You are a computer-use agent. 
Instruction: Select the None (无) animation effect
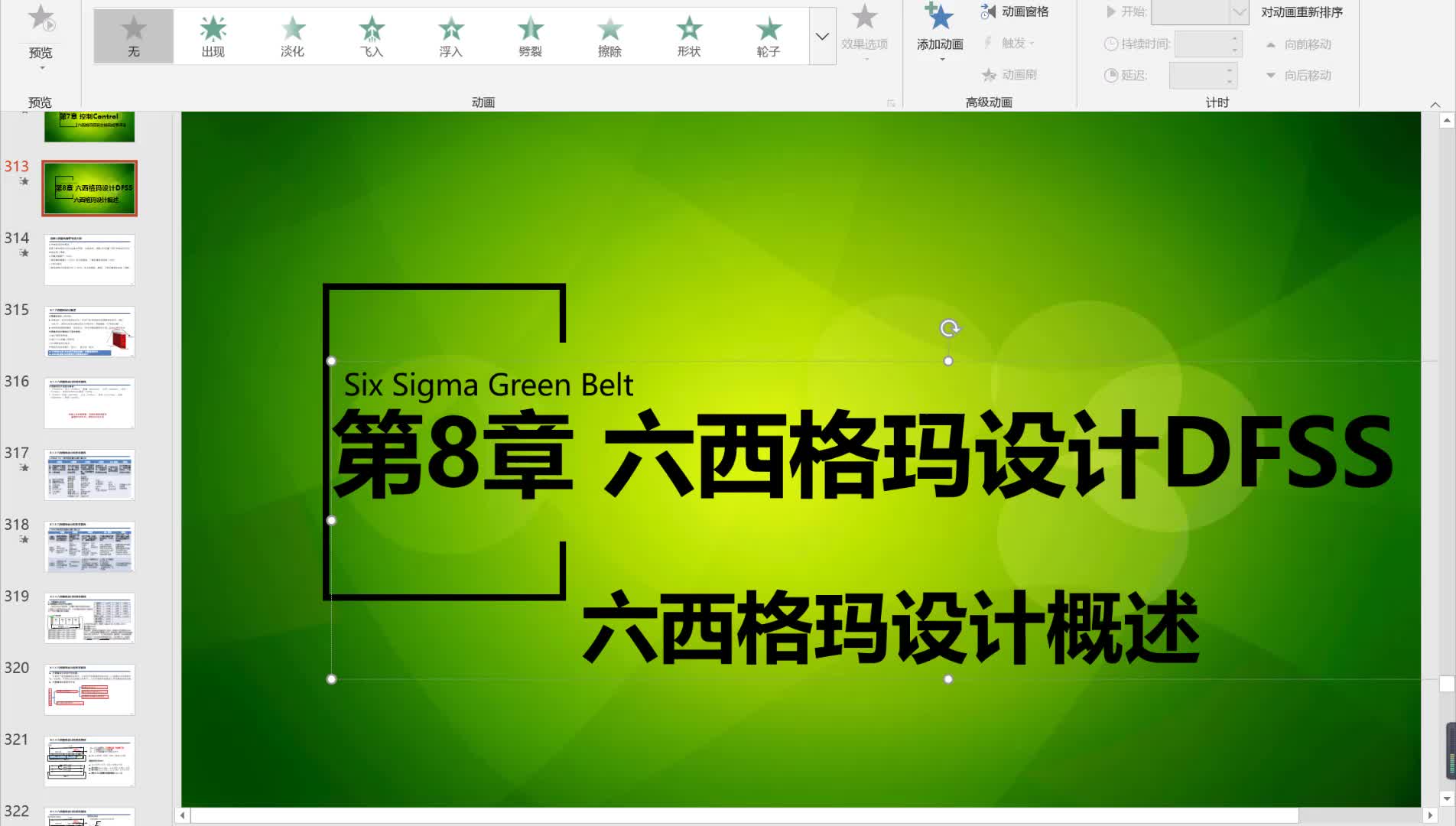click(x=134, y=36)
